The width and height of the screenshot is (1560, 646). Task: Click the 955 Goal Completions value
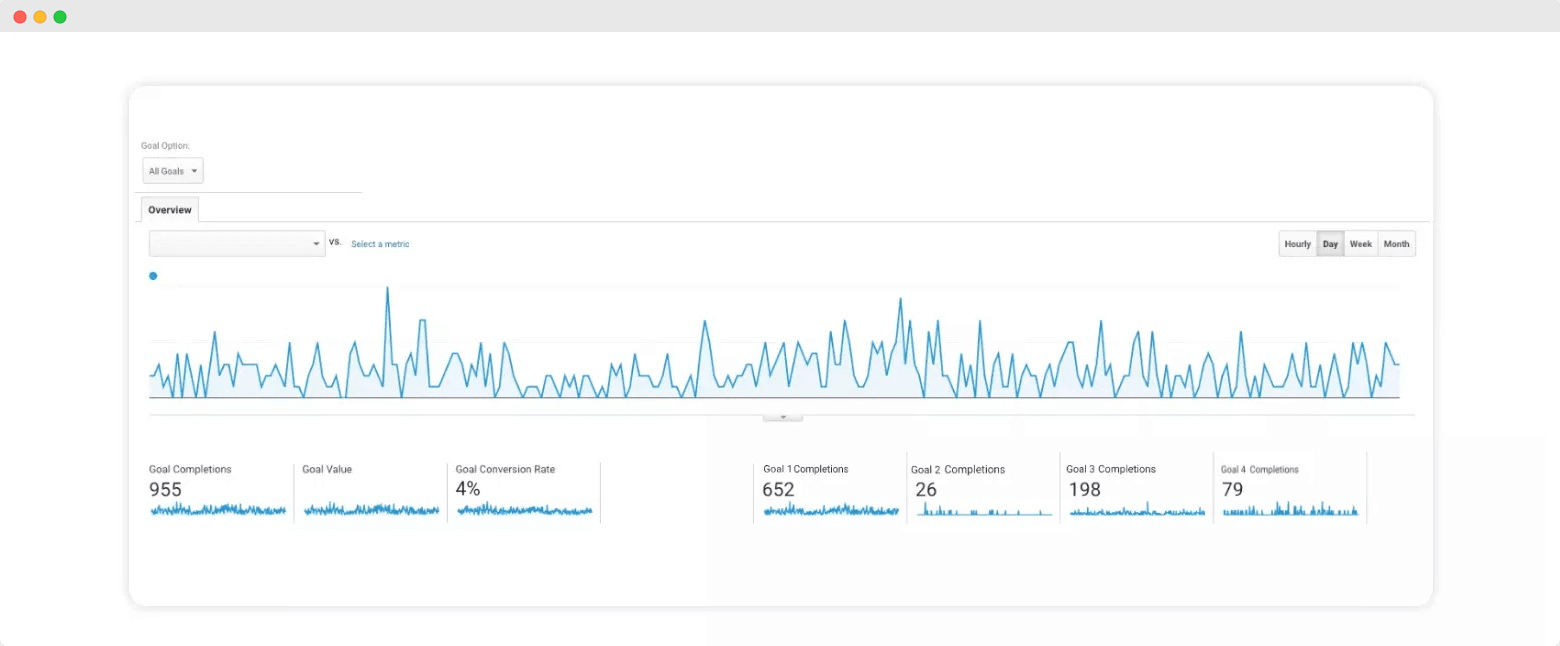point(165,489)
